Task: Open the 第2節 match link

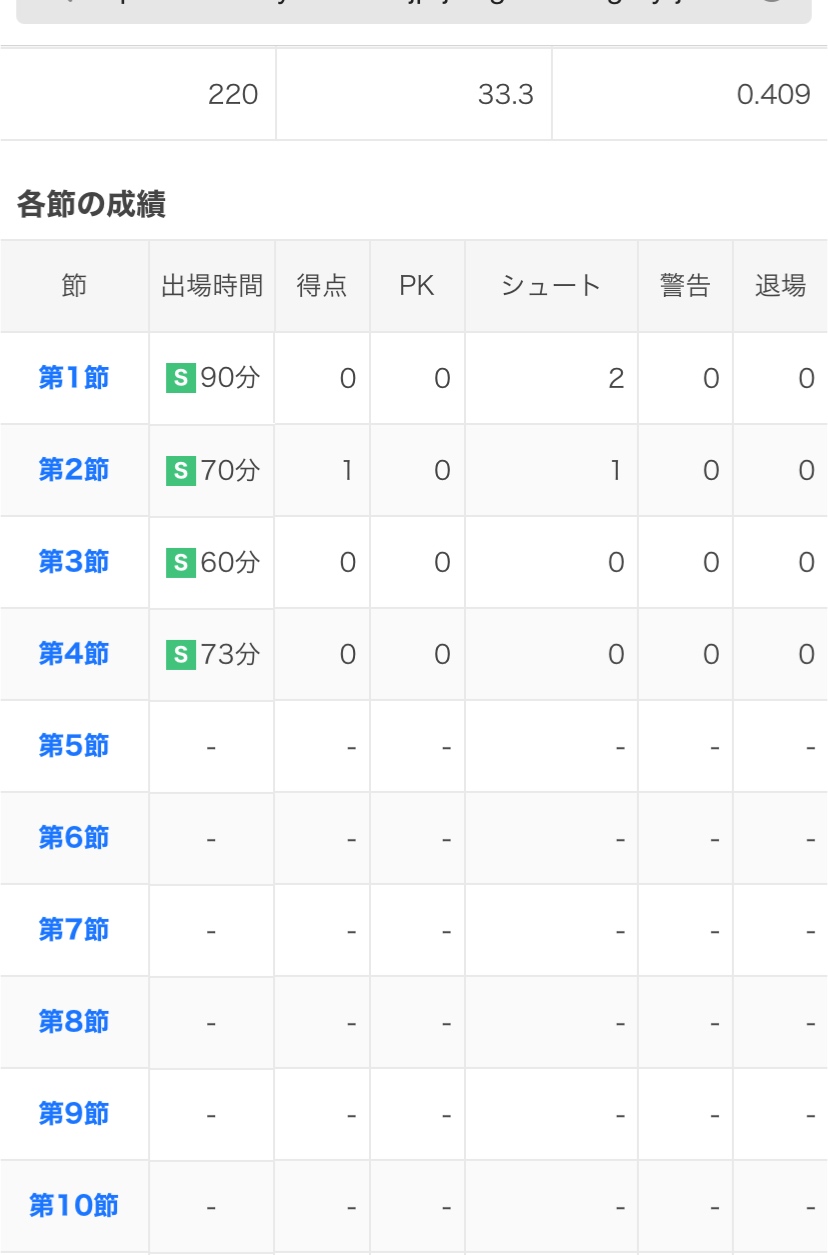Action: coord(74,470)
